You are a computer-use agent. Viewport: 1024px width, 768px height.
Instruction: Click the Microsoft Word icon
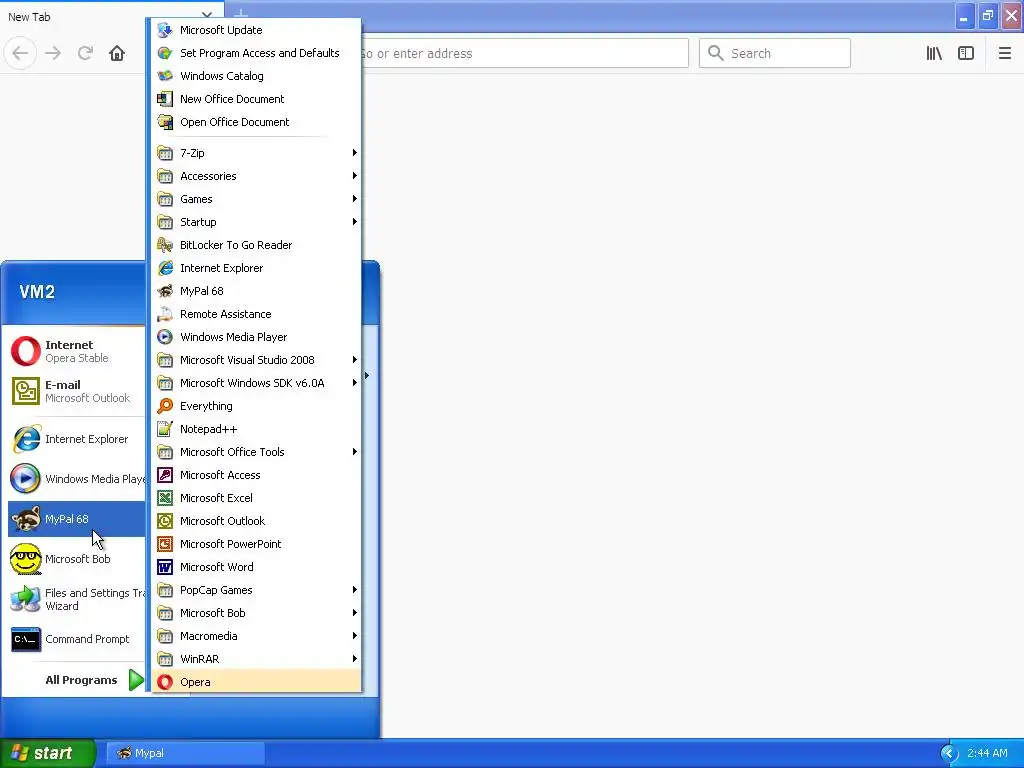165,567
